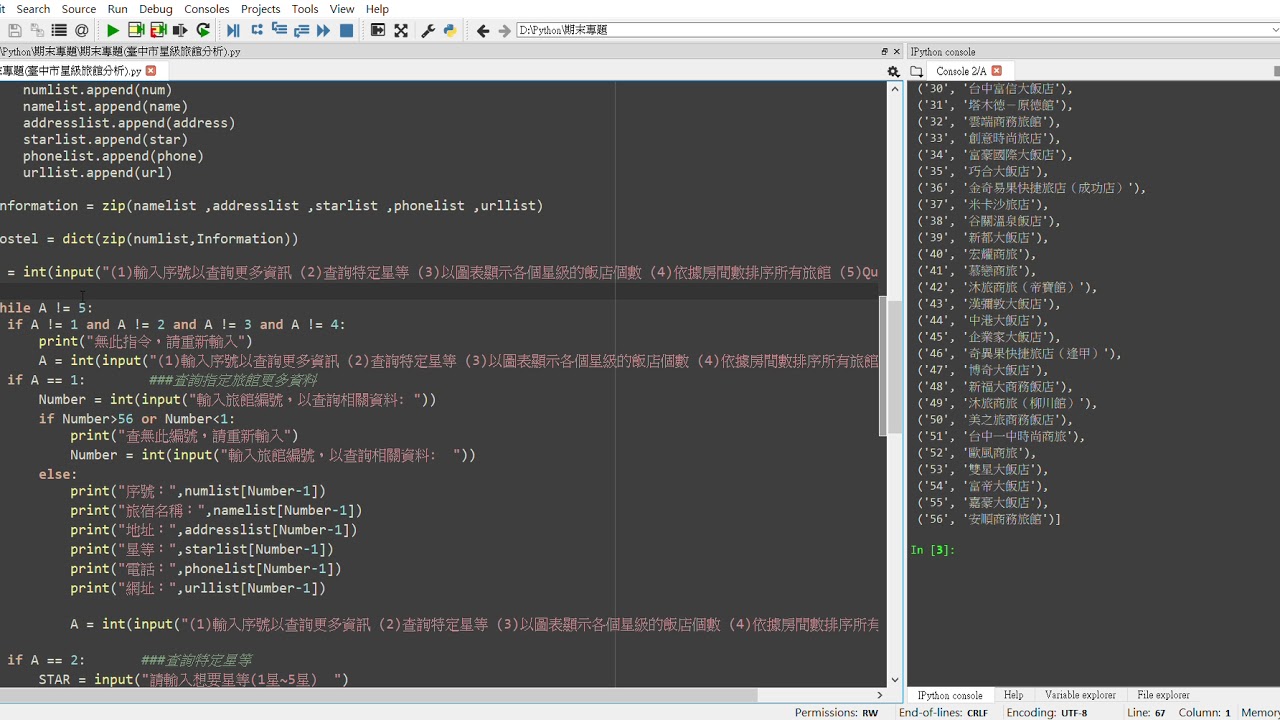Click the debugger Step icon
The width and height of the screenshot is (1280, 720).
(x=257, y=31)
